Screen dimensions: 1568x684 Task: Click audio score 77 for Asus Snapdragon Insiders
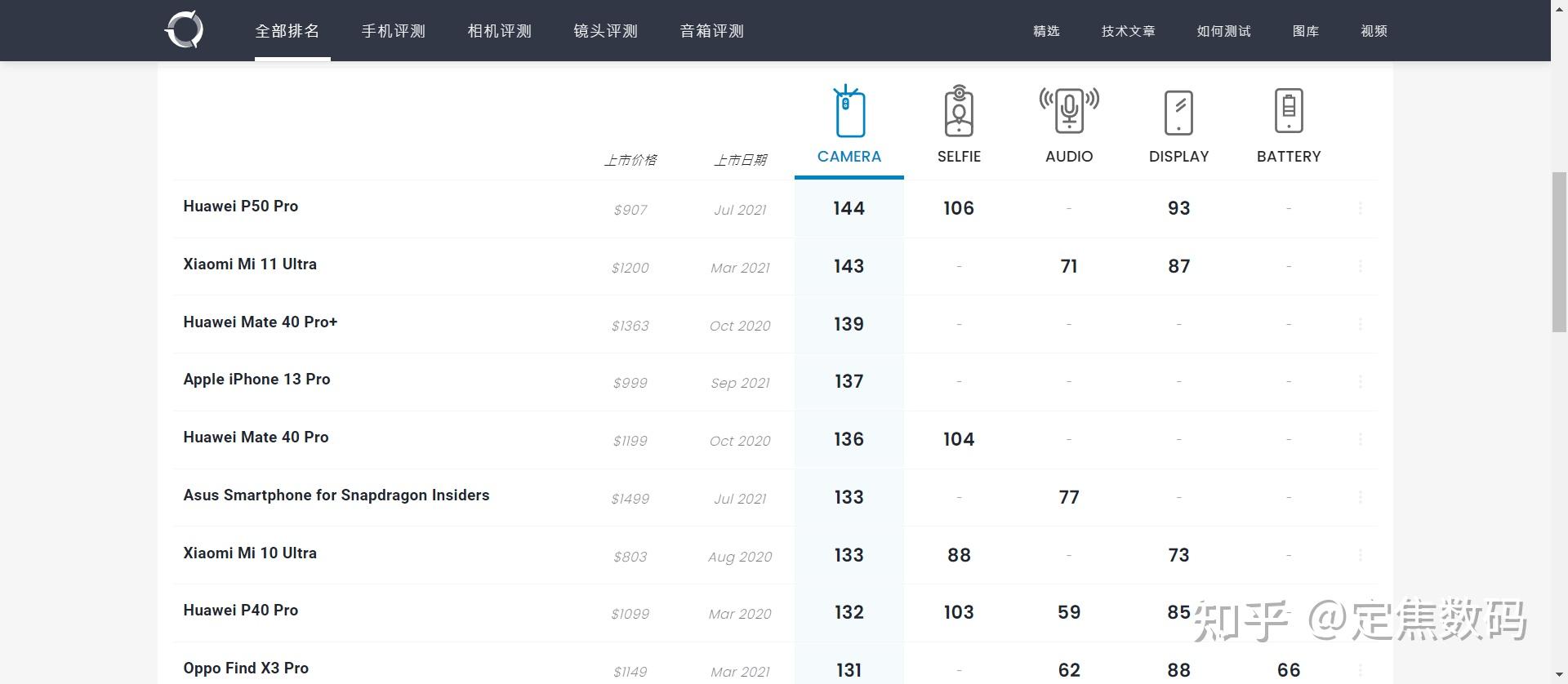1069,498
